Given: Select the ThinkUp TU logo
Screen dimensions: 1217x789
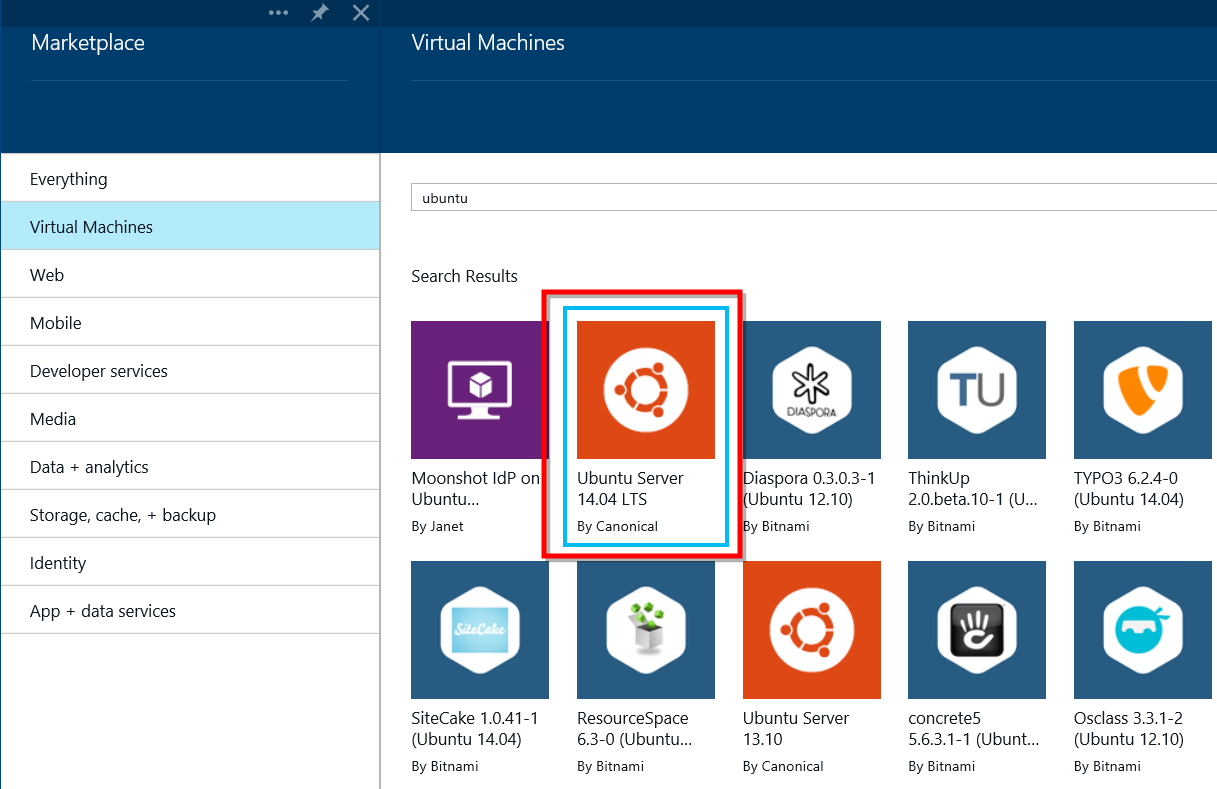Looking at the screenshot, I should (977, 390).
